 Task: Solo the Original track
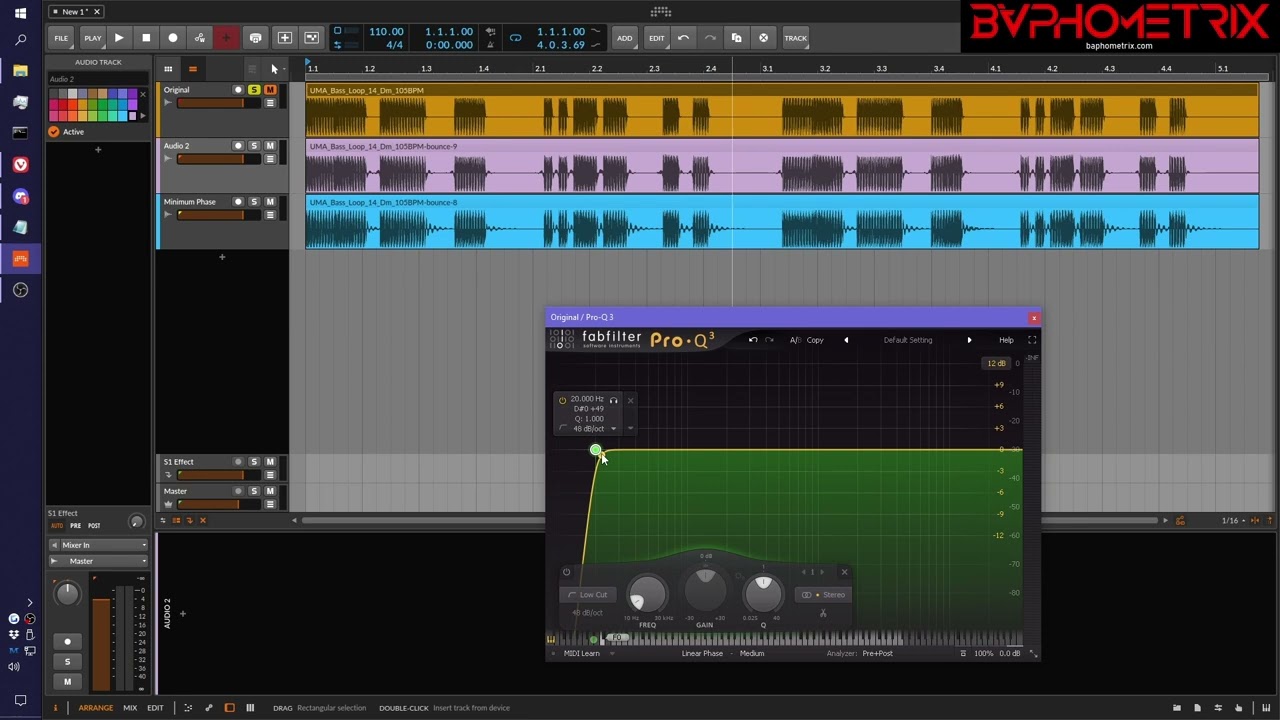[x=254, y=90]
